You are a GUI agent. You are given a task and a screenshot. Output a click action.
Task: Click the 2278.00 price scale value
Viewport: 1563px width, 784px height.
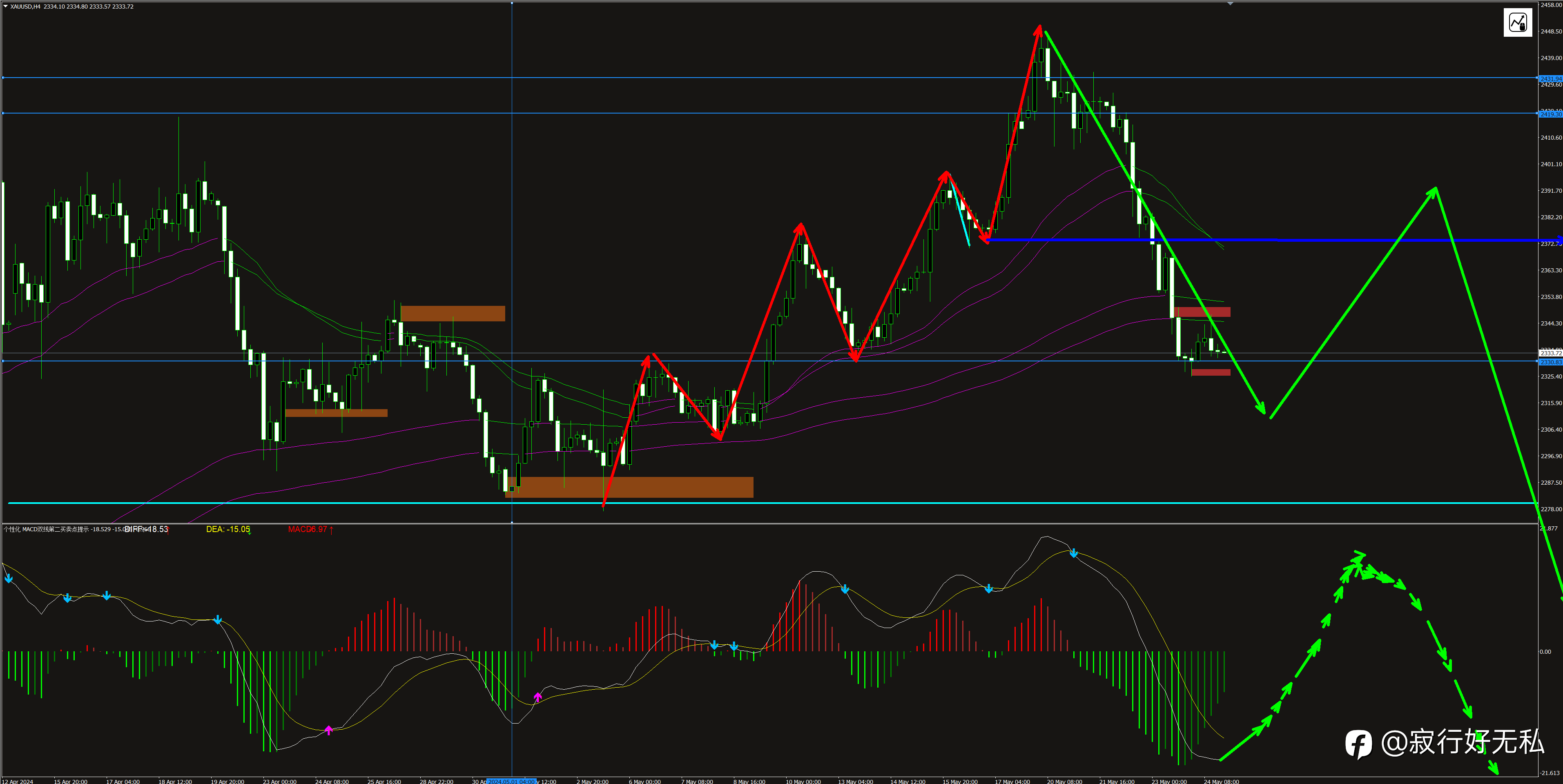tap(1552, 509)
